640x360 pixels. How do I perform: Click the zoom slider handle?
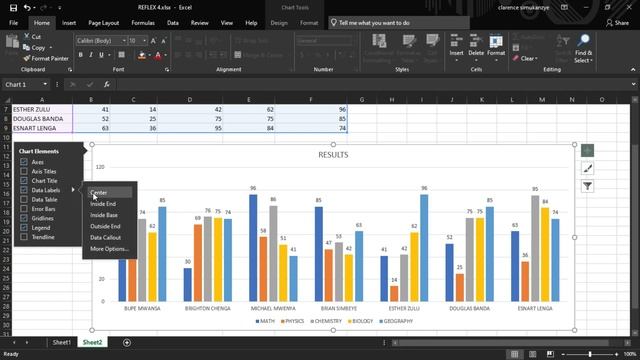pos(590,354)
